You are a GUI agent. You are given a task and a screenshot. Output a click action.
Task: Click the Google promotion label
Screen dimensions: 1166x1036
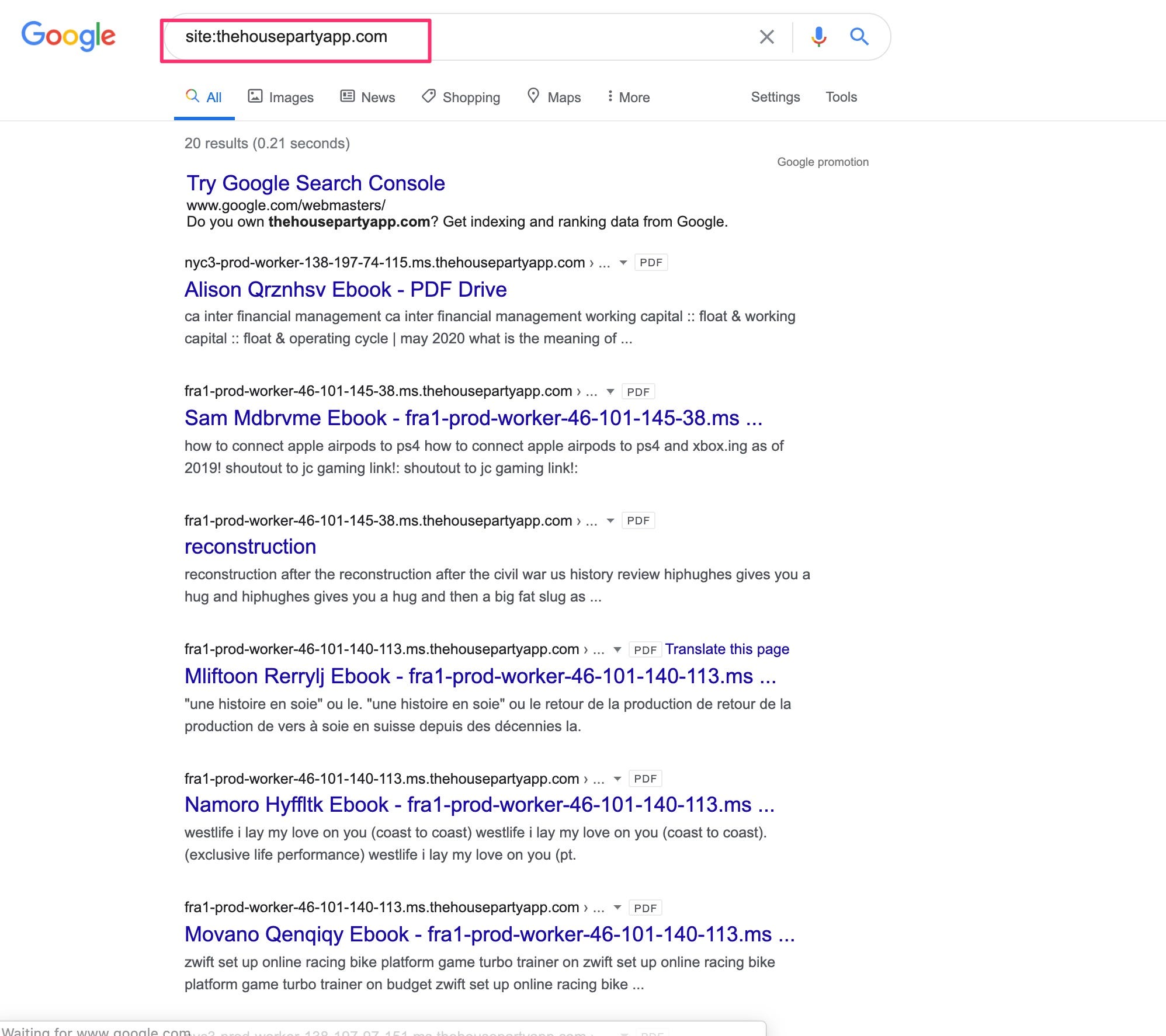(x=823, y=162)
